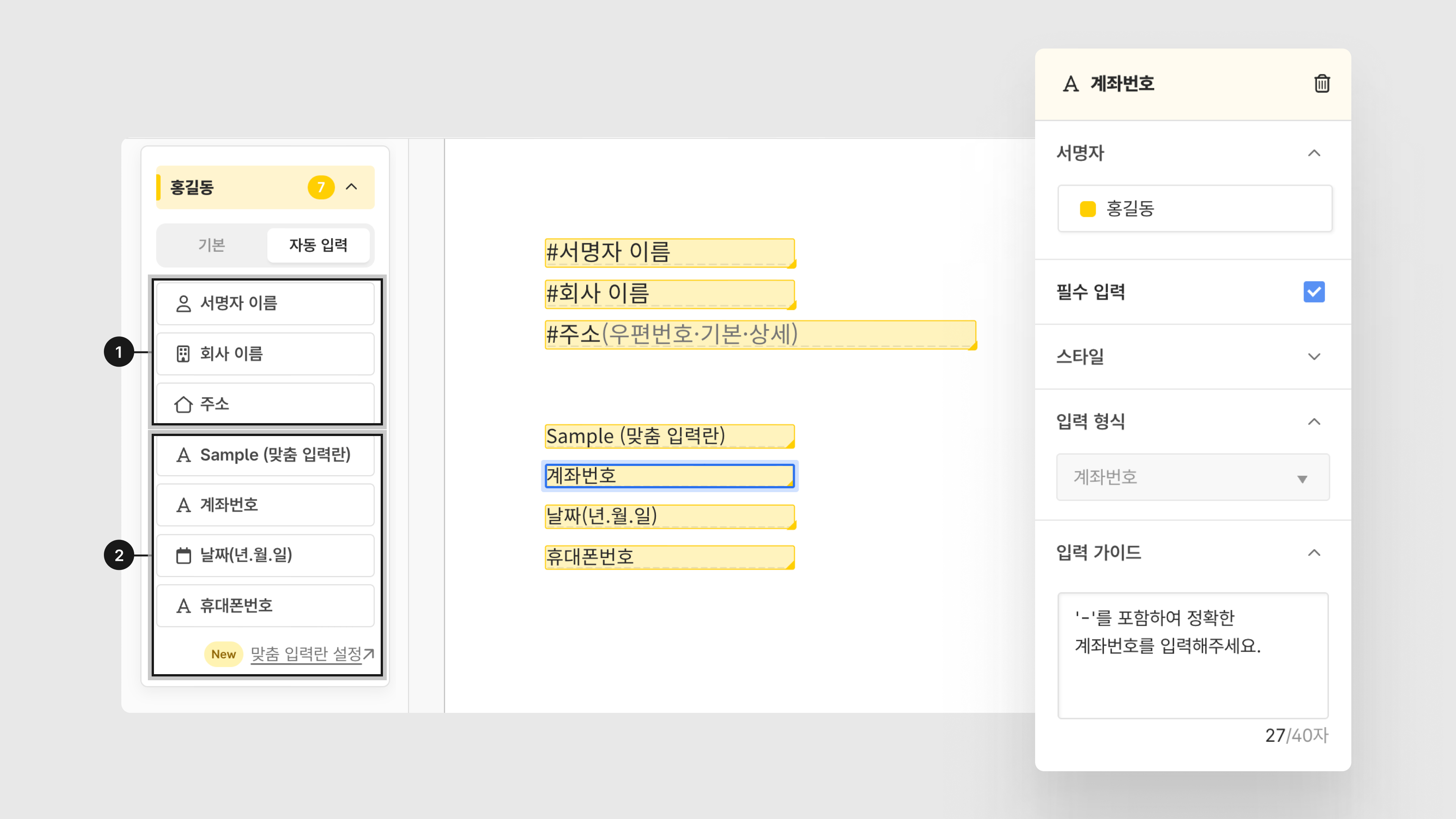Click the building icon beside 회사 이름
This screenshot has width=1456, height=819.
(x=183, y=354)
